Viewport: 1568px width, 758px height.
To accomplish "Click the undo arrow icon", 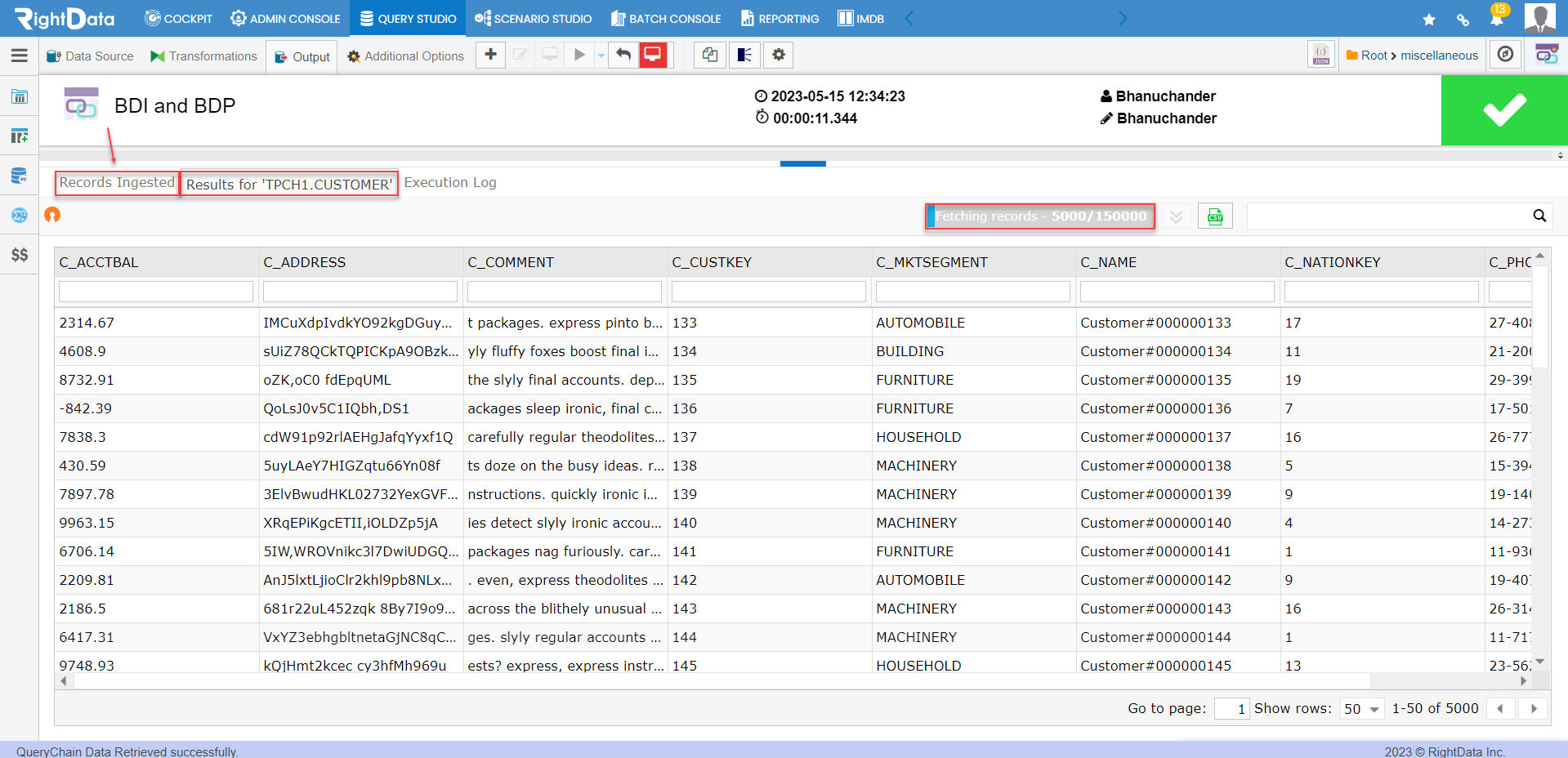I will (x=622, y=55).
